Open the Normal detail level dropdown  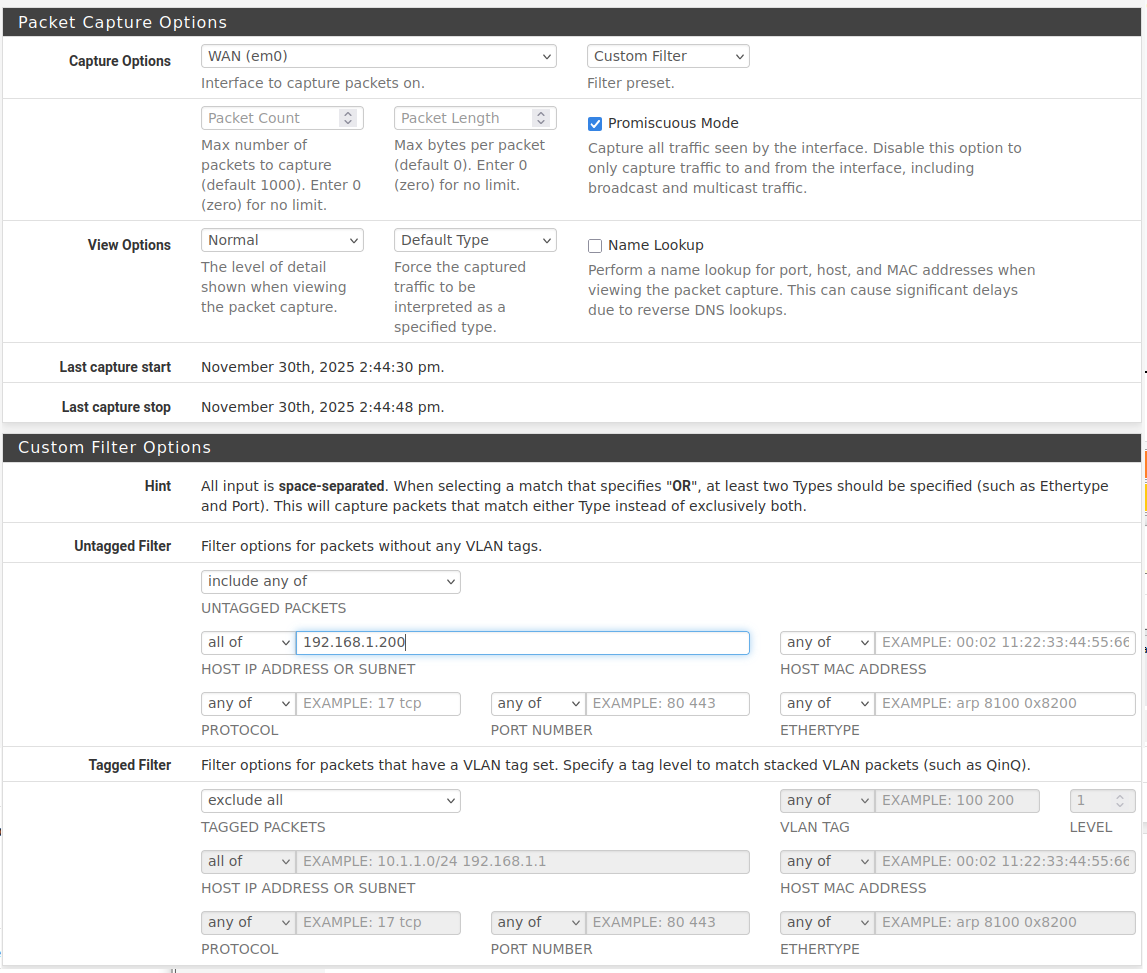point(282,241)
